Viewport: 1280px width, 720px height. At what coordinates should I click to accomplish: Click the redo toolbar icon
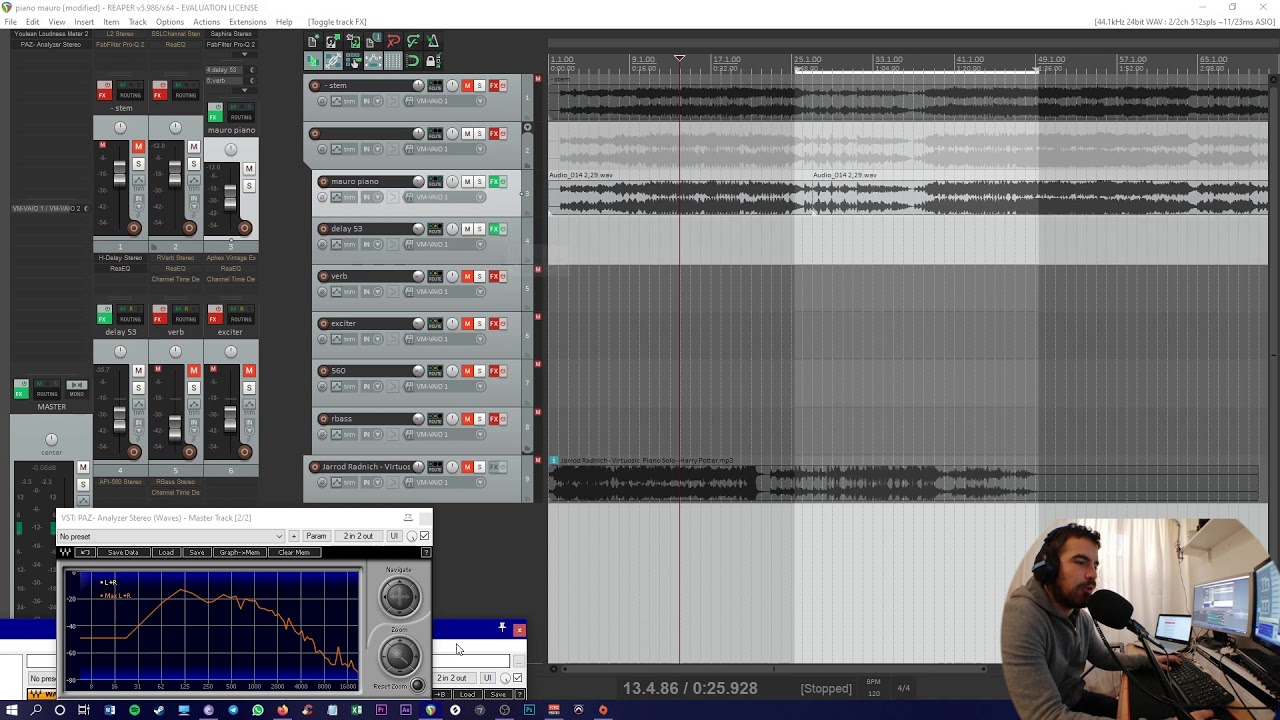(x=413, y=41)
